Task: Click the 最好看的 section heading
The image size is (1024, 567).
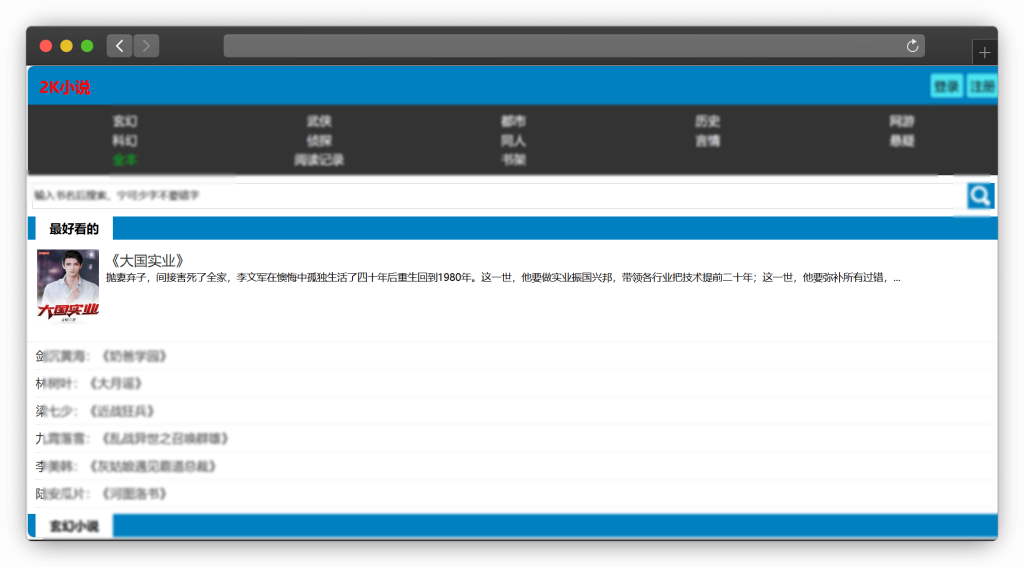Action: tap(74, 229)
